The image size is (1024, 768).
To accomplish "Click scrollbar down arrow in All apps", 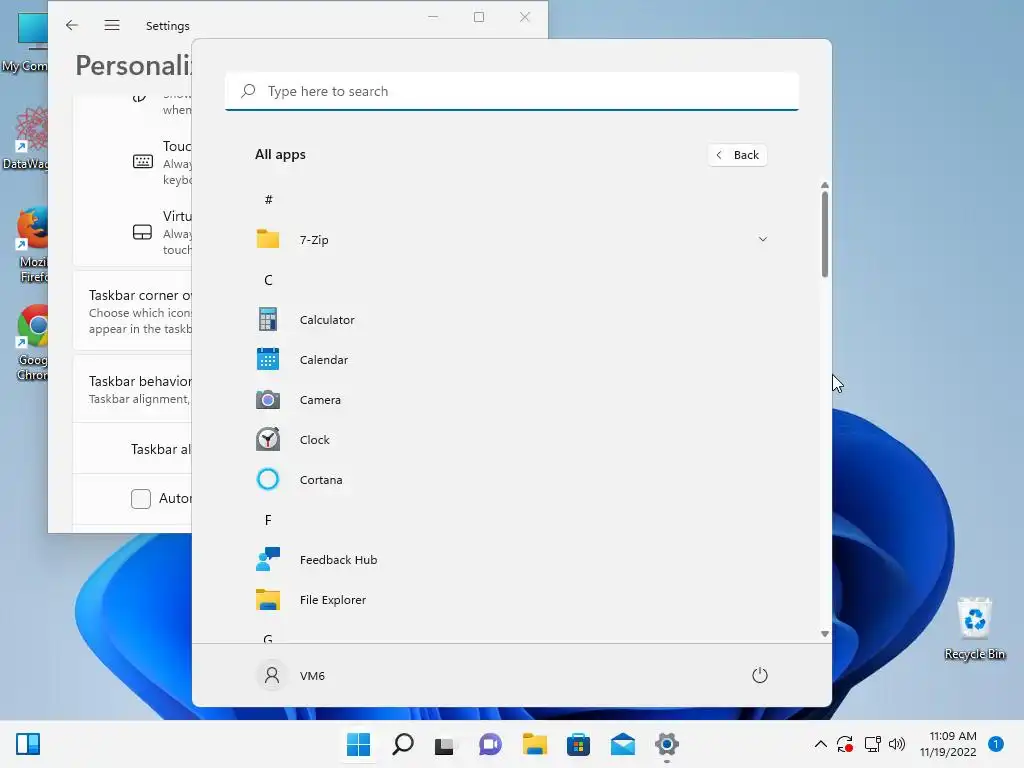I will tap(825, 633).
